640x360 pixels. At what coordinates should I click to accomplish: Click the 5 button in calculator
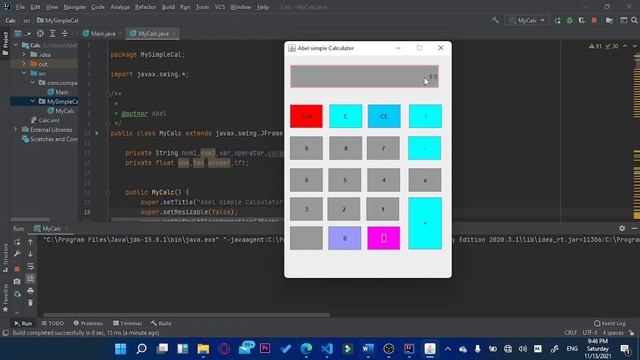345,180
